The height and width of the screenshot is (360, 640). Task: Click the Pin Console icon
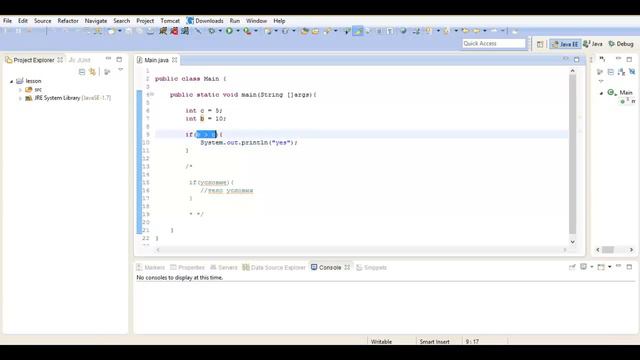(572, 267)
